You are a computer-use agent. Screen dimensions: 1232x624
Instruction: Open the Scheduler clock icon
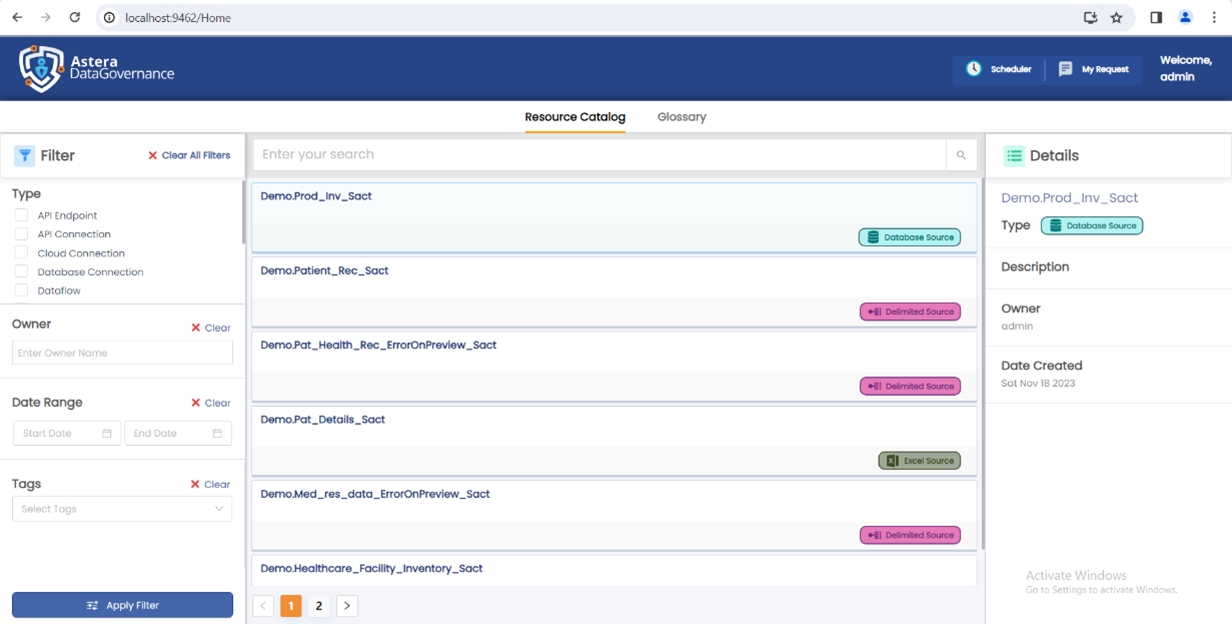click(x=973, y=69)
